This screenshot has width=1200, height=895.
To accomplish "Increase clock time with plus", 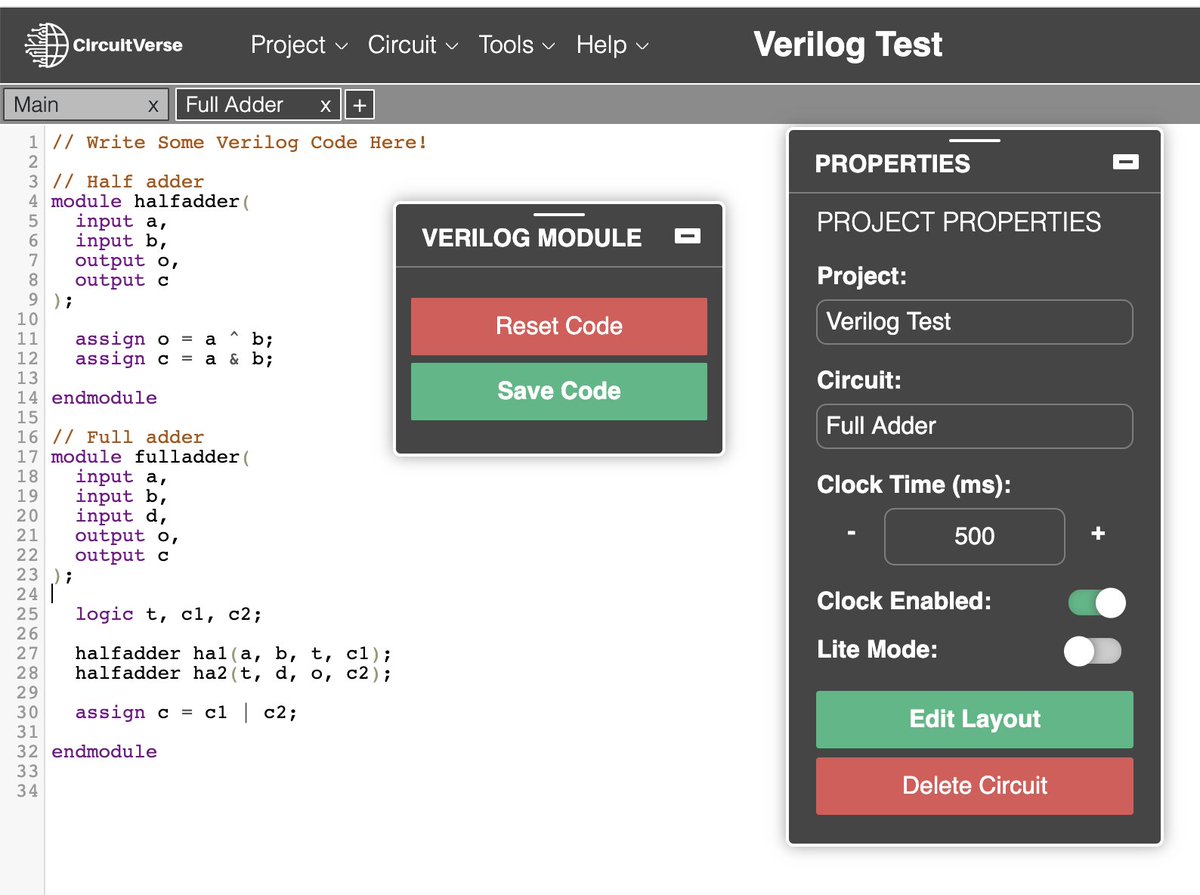I will (x=1098, y=534).
